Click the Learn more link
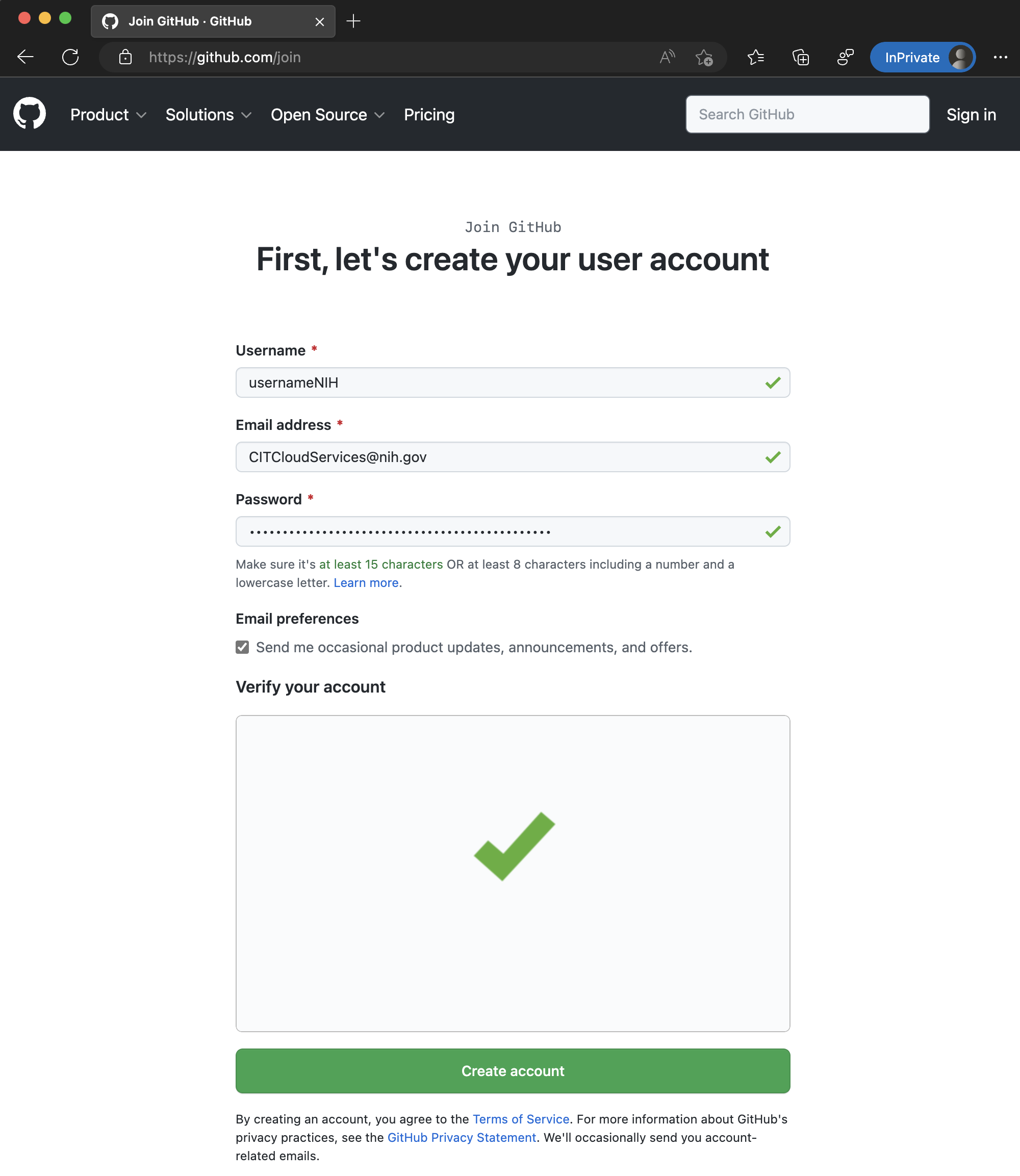 tap(364, 583)
